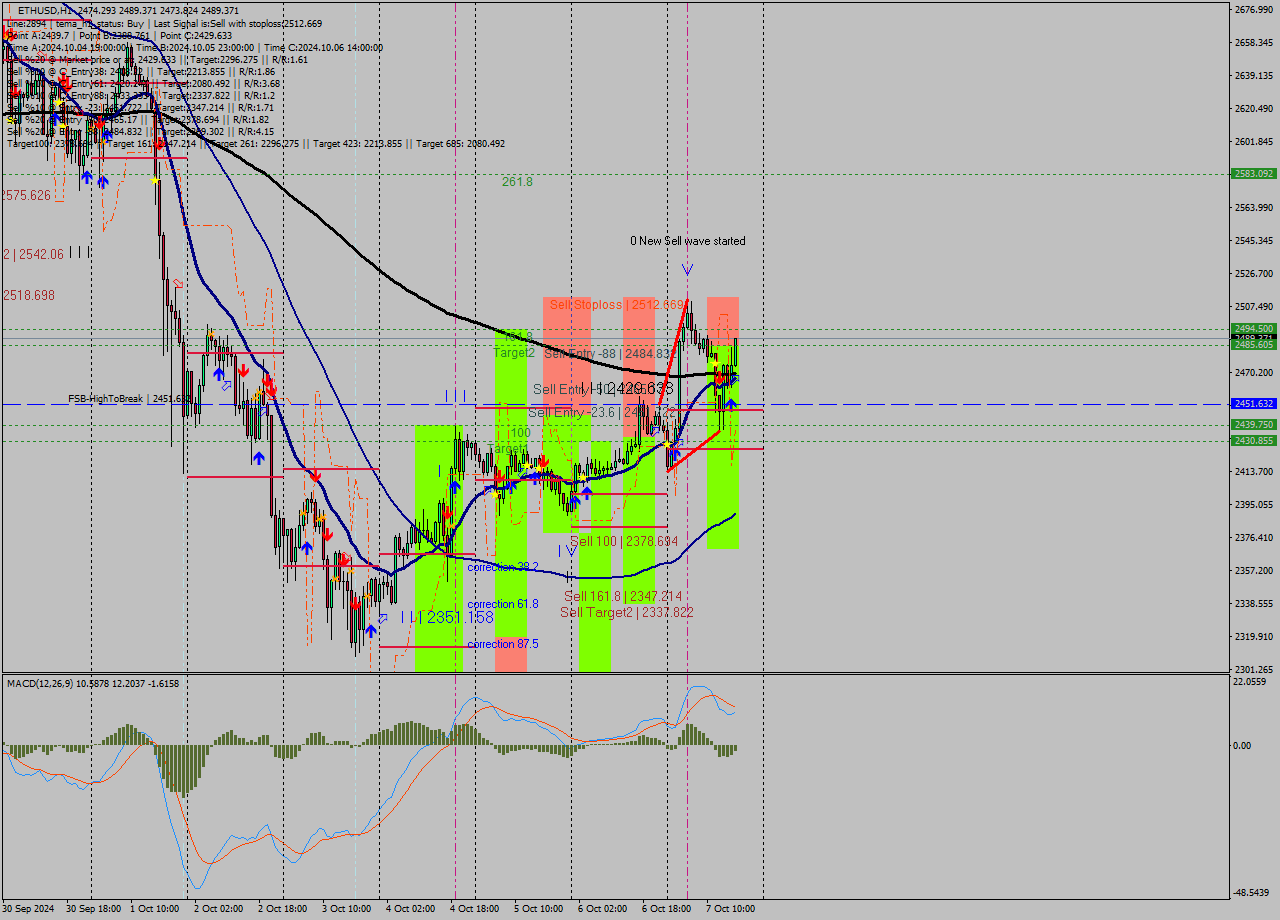Select the green 'Target2' label
Image resolution: width=1280 pixels, height=920 pixels.
pos(514,353)
